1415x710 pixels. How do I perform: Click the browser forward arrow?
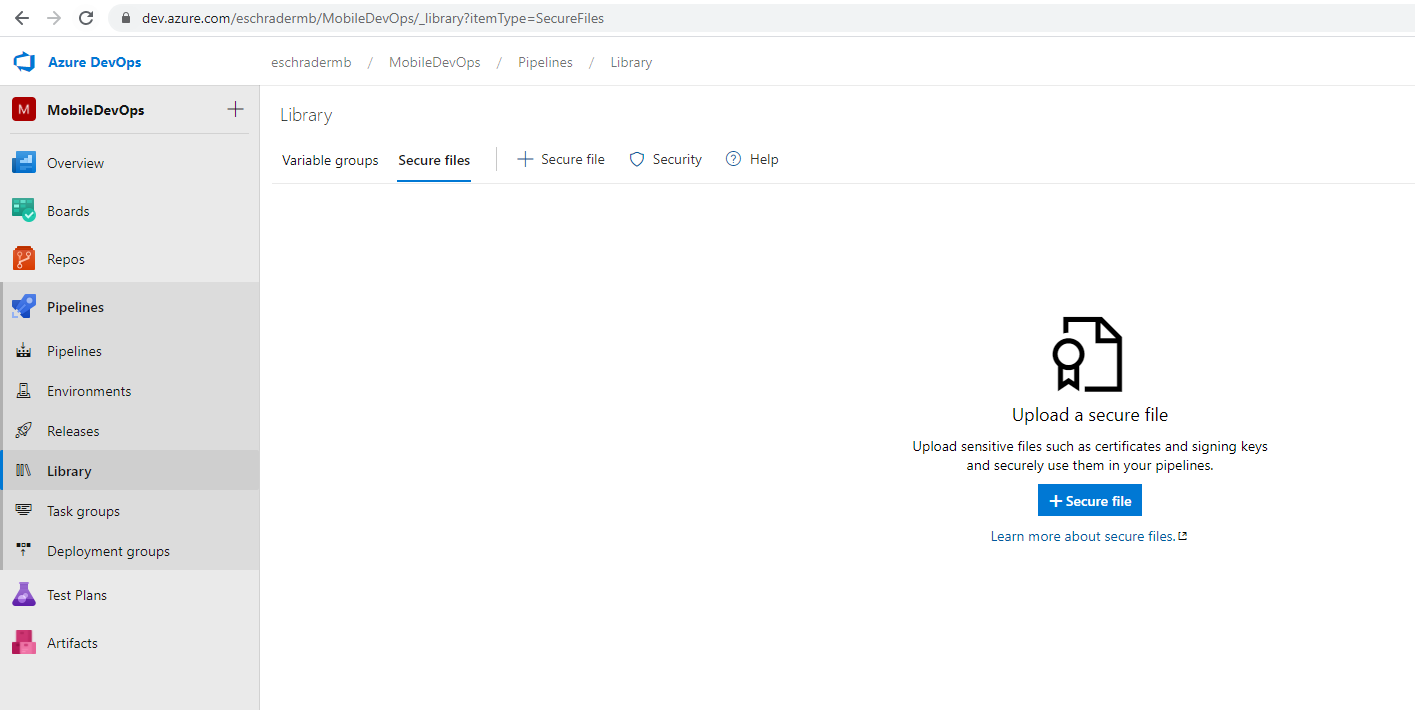(x=54, y=18)
